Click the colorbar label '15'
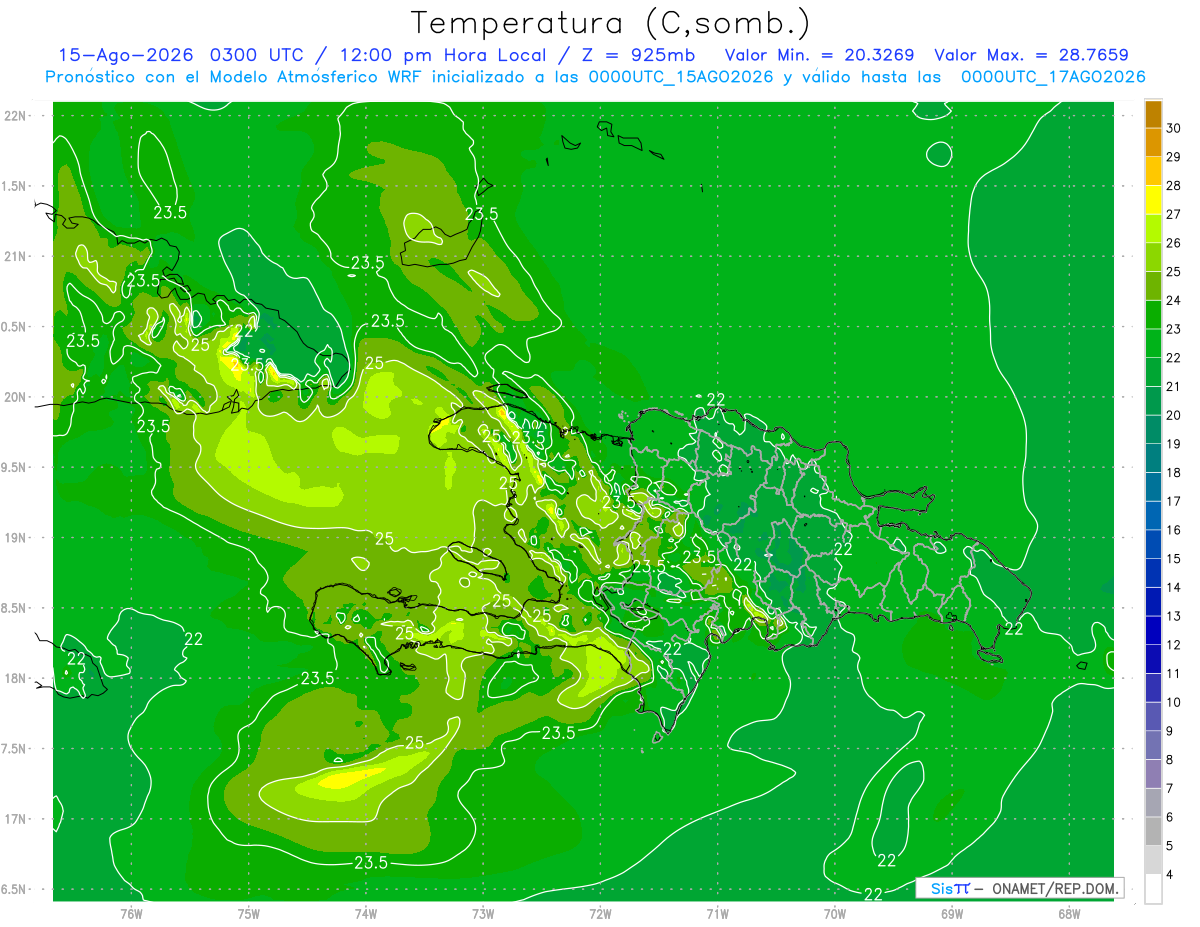This screenshot has width=1200, height=927. [1174, 558]
